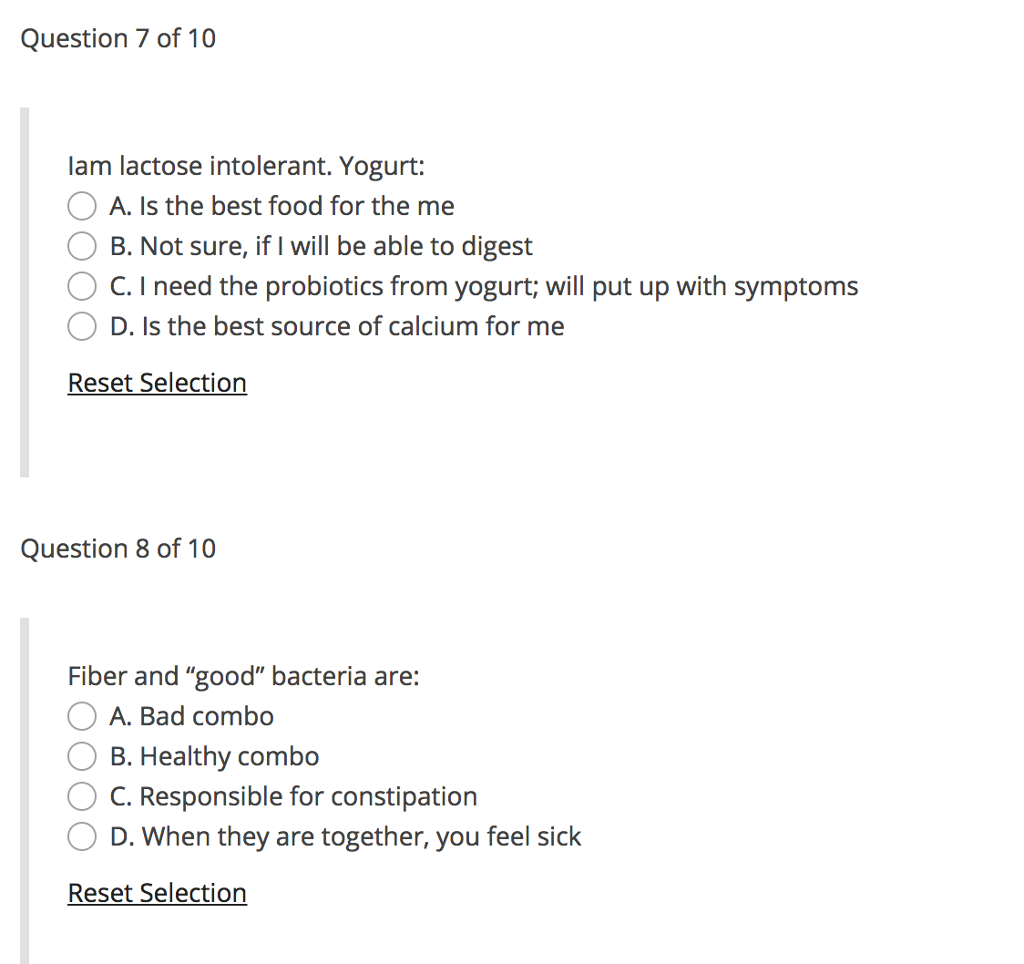This screenshot has height=964, width=1024.
Task: Click Reset Selection under Question 8
Action: click(x=156, y=892)
